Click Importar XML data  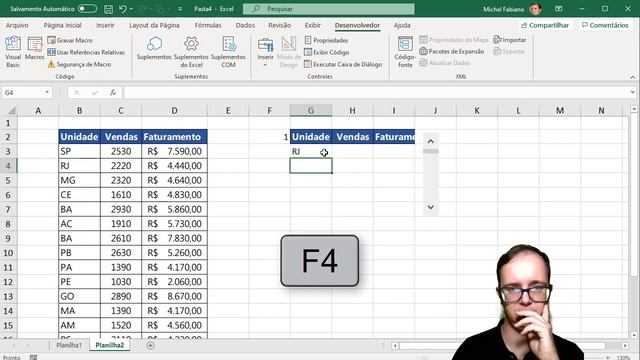(510, 40)
